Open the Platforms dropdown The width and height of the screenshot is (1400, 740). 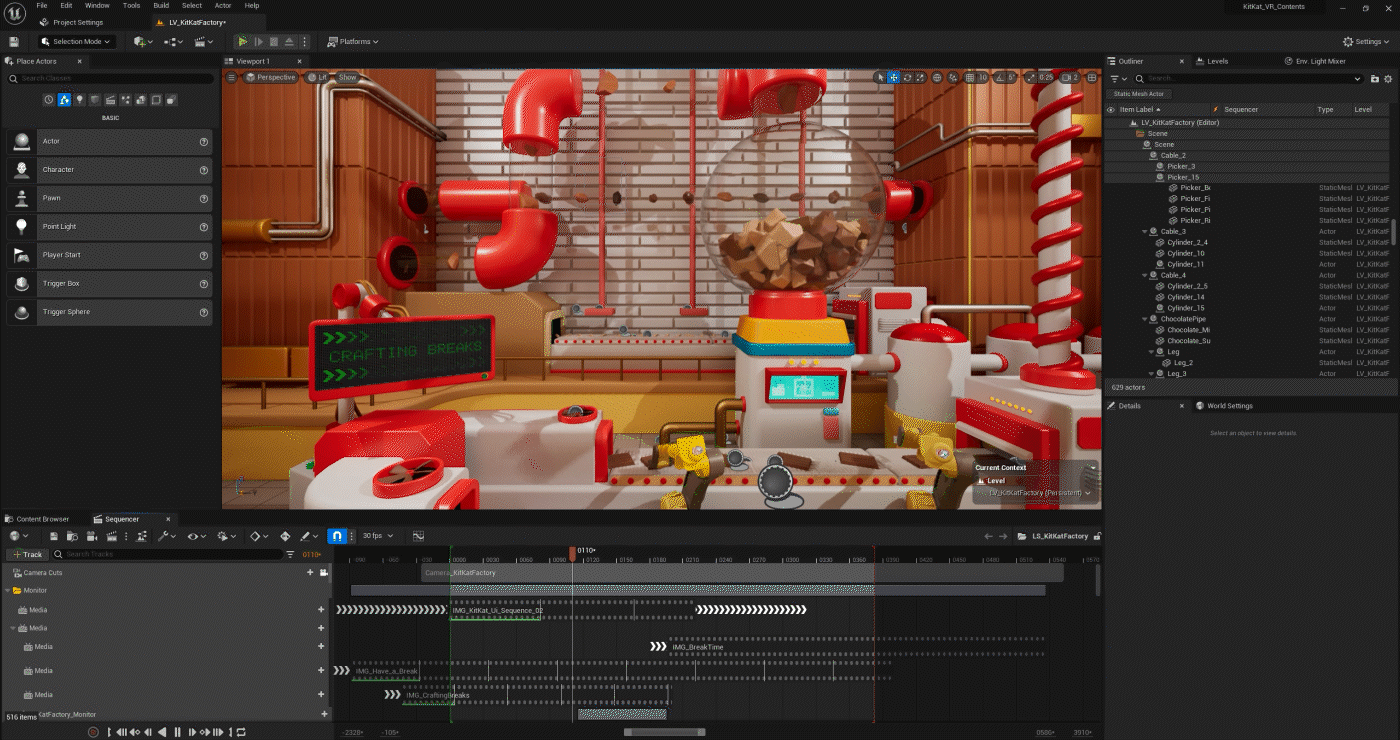click(x=354, y=42)
